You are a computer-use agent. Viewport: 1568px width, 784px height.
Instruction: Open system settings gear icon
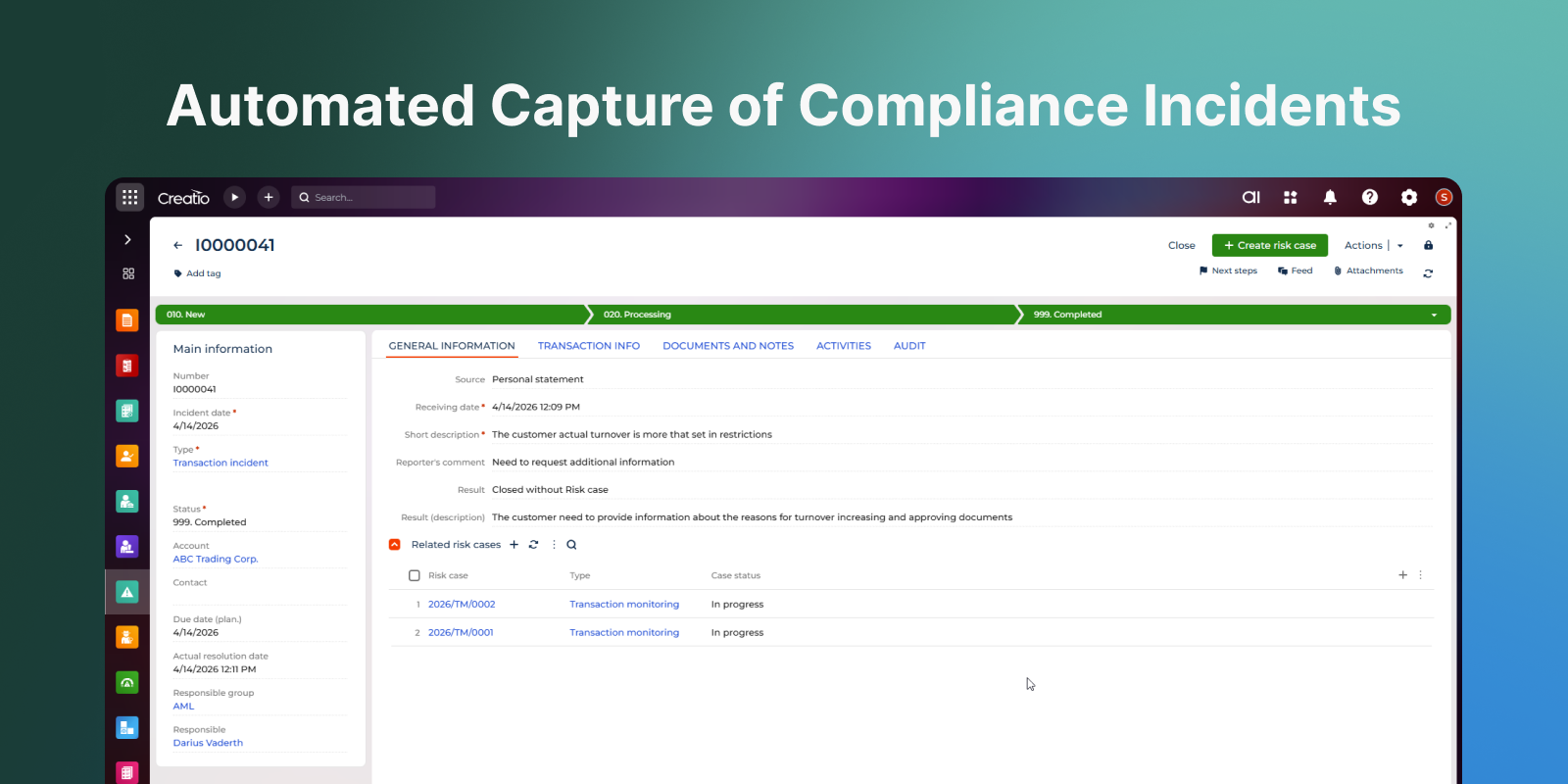1408,197
